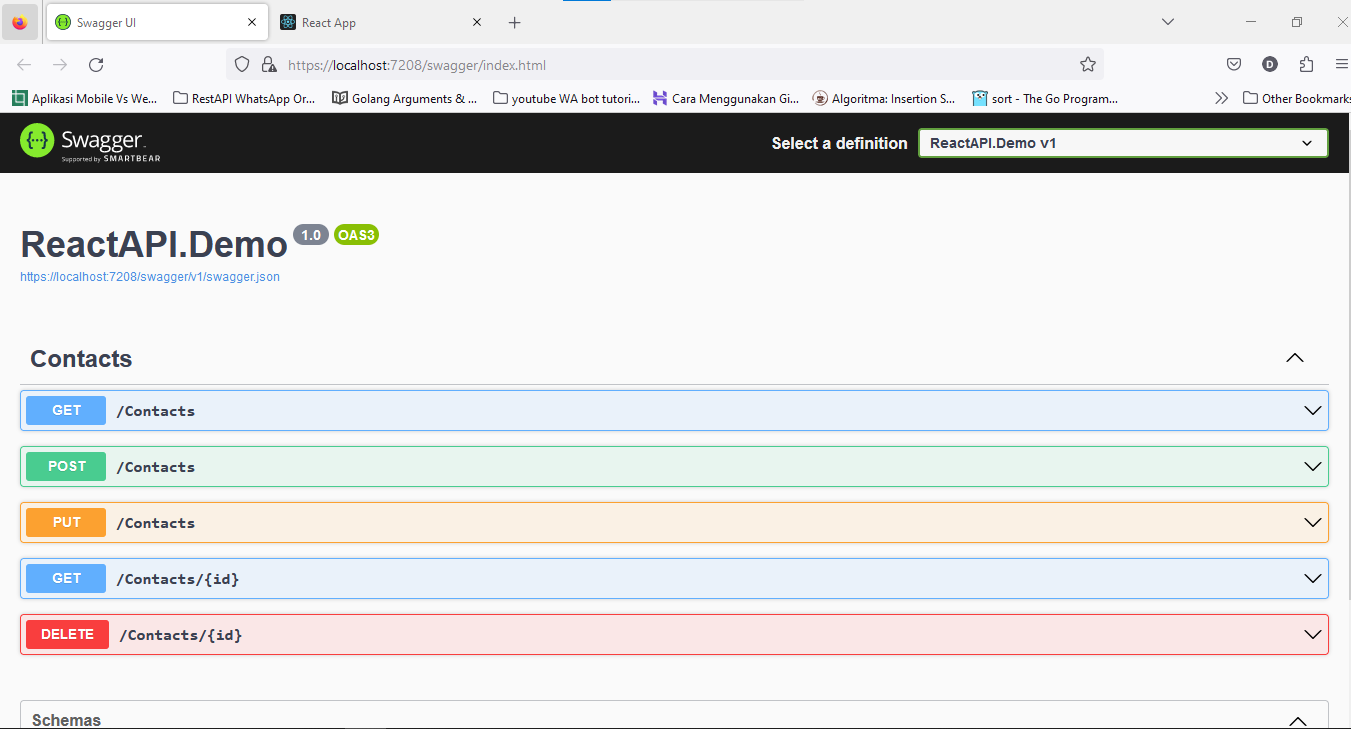Toggle the Schemas section arrow

click(1298, 721)
